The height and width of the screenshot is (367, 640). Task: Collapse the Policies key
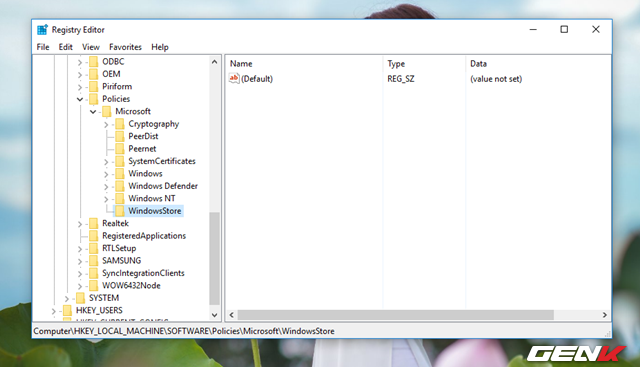(x=80, y=99)
